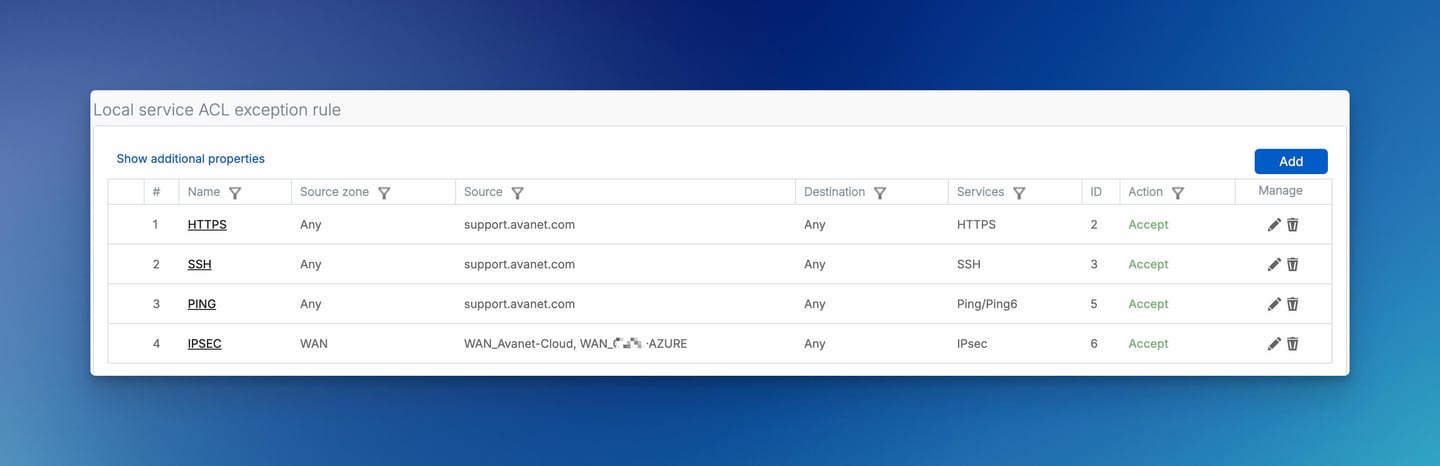Select the Manage column header
Screen dimensions: 1440x466
point(1280,191)
